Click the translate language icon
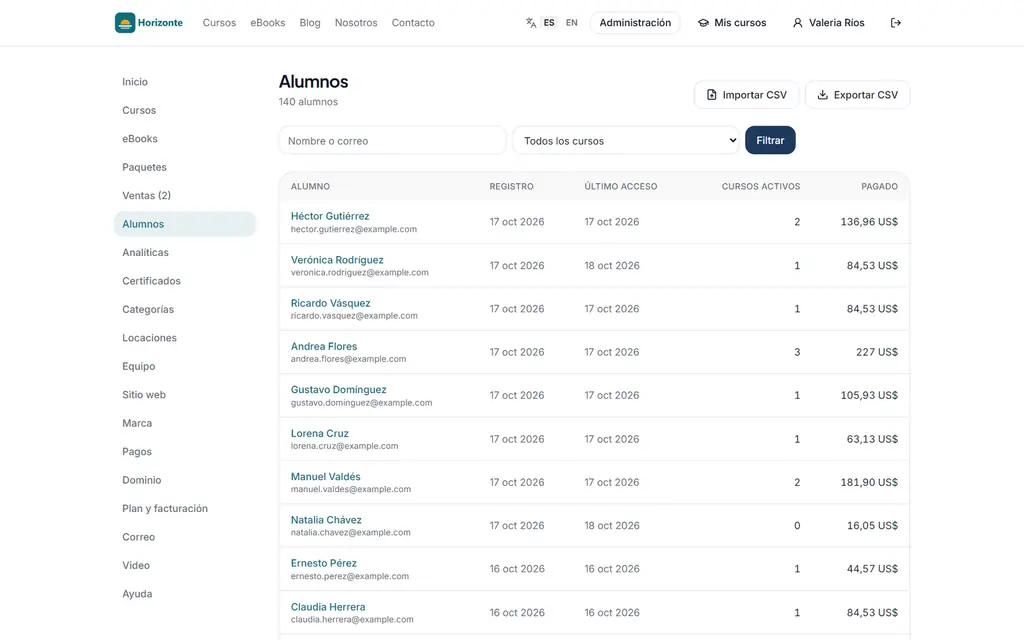Screen dimensions: 1024x640 (531, 23)
